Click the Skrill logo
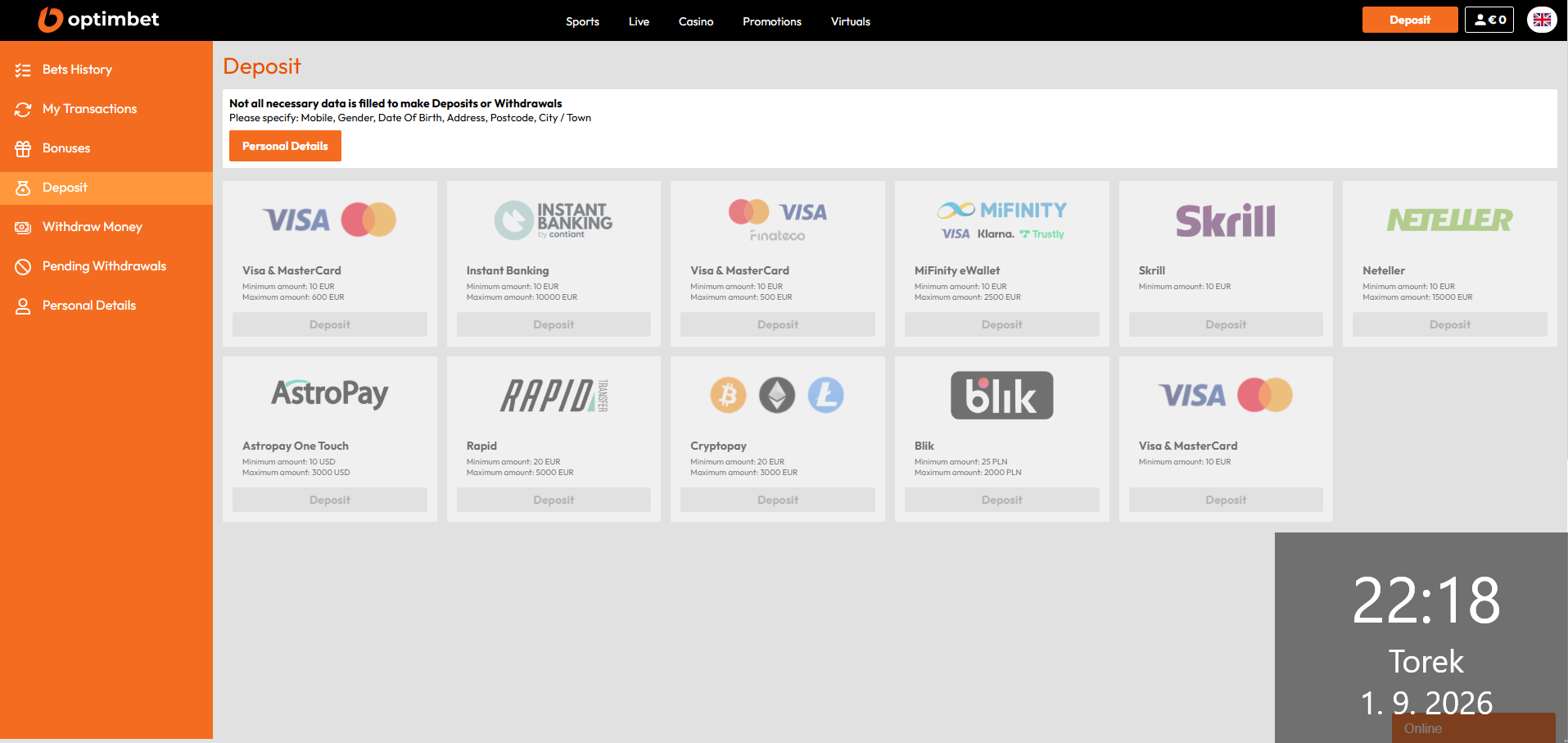Image resolution: width=1568 pixels, height=743 pixels. (1226, 220)
